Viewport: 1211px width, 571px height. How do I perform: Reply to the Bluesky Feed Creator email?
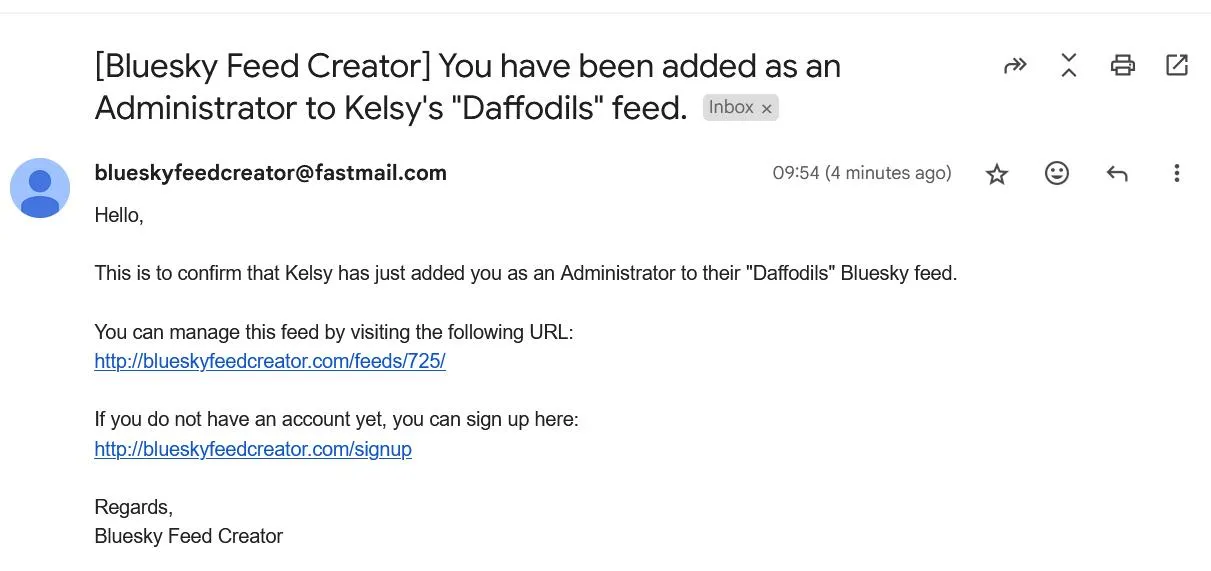coord(1117,174)
